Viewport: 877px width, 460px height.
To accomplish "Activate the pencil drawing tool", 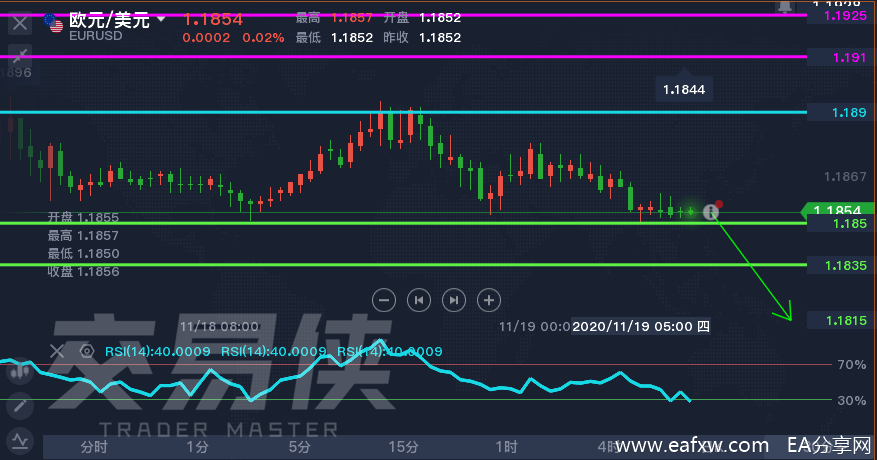I will [20, 406].
